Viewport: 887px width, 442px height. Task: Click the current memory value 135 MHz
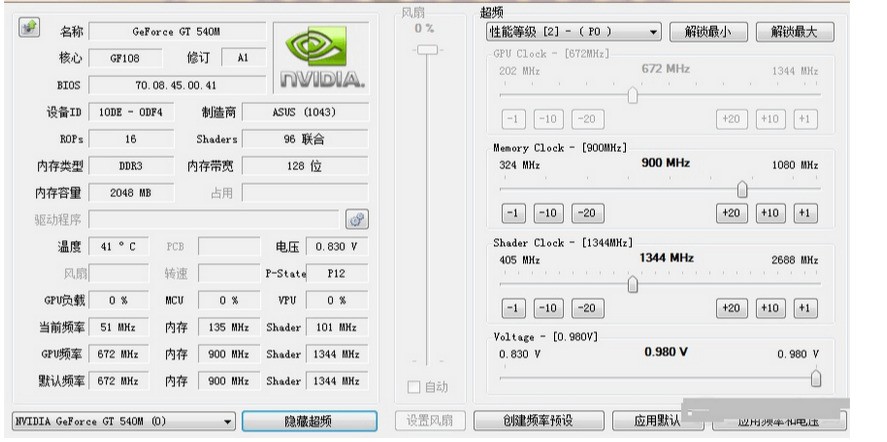tap(229, 327)
